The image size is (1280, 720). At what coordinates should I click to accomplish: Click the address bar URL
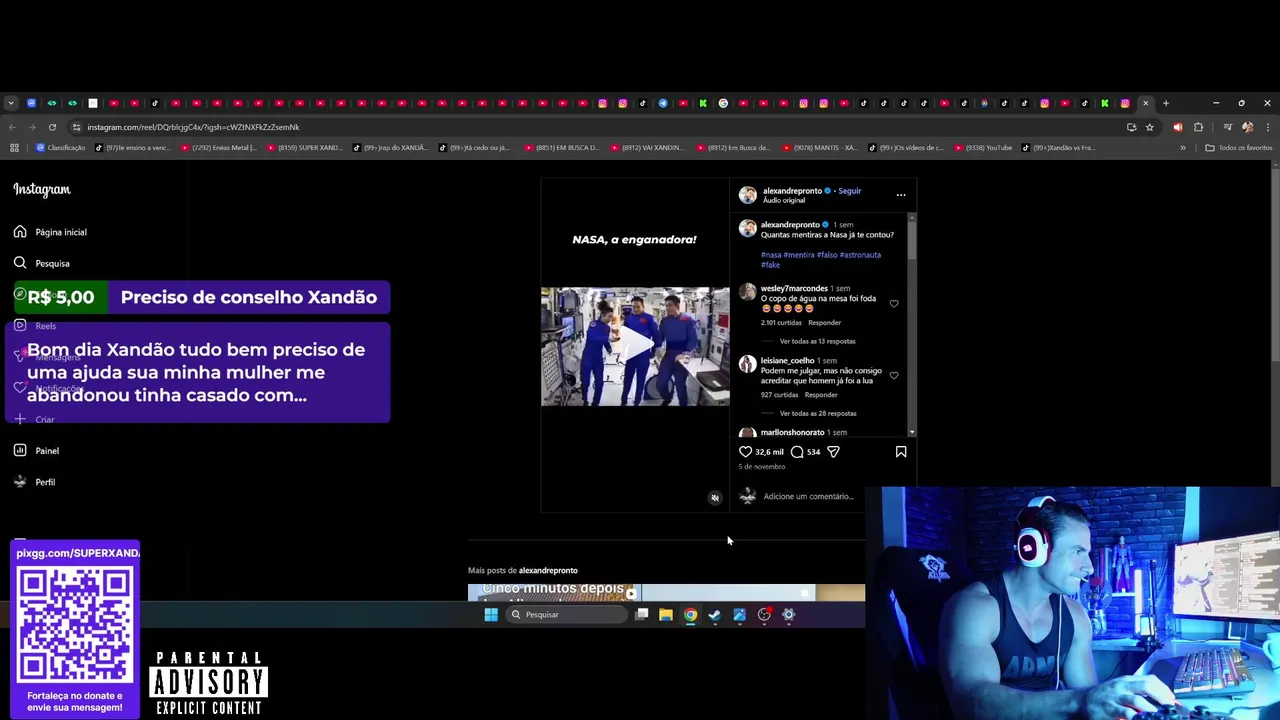[x=193, y=127]
